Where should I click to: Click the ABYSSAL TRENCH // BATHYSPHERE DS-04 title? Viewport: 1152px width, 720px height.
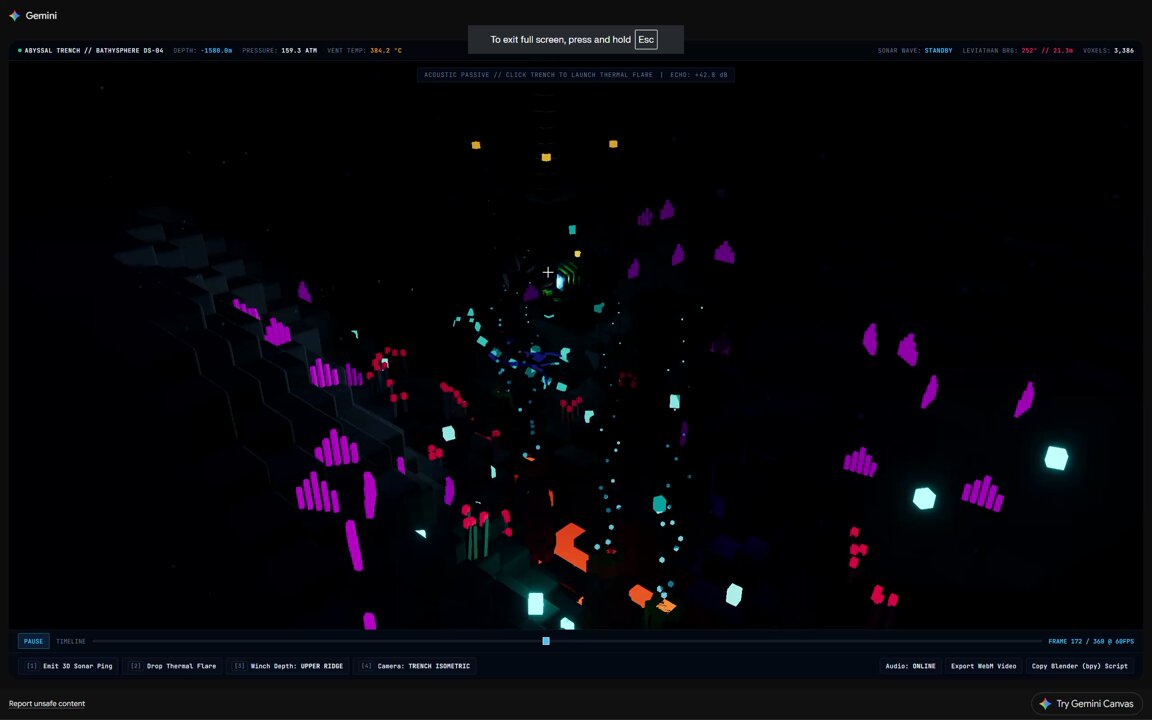click(x=94, y=51)
